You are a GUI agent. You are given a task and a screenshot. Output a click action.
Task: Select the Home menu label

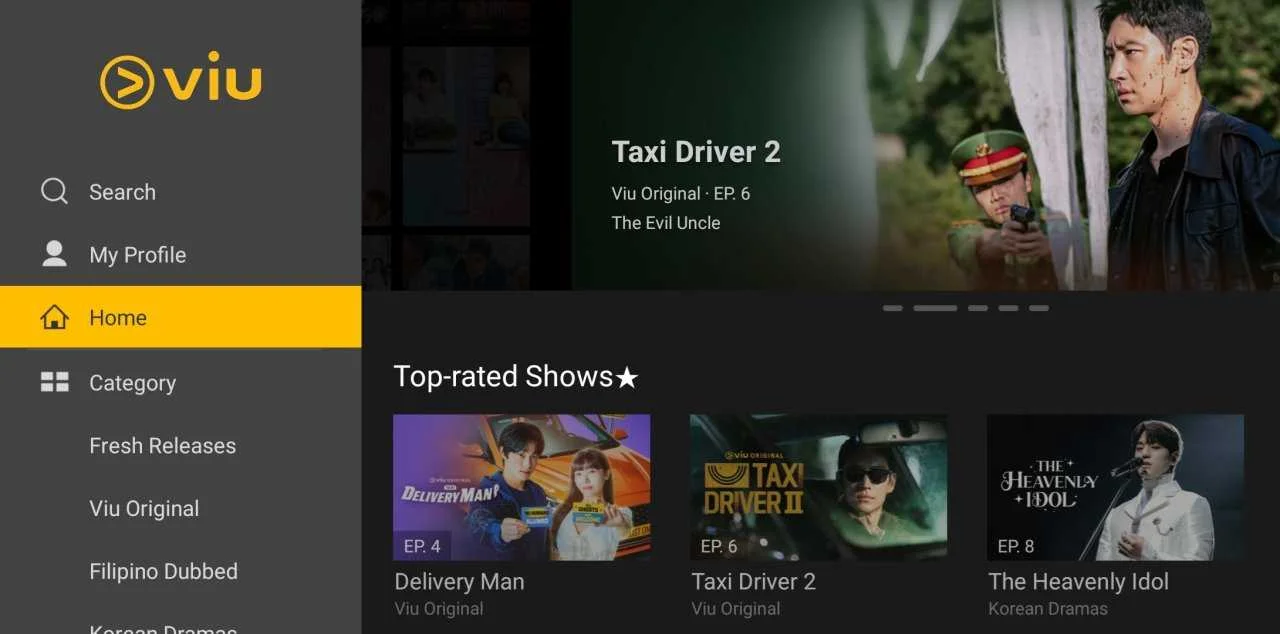click(118, 318)
